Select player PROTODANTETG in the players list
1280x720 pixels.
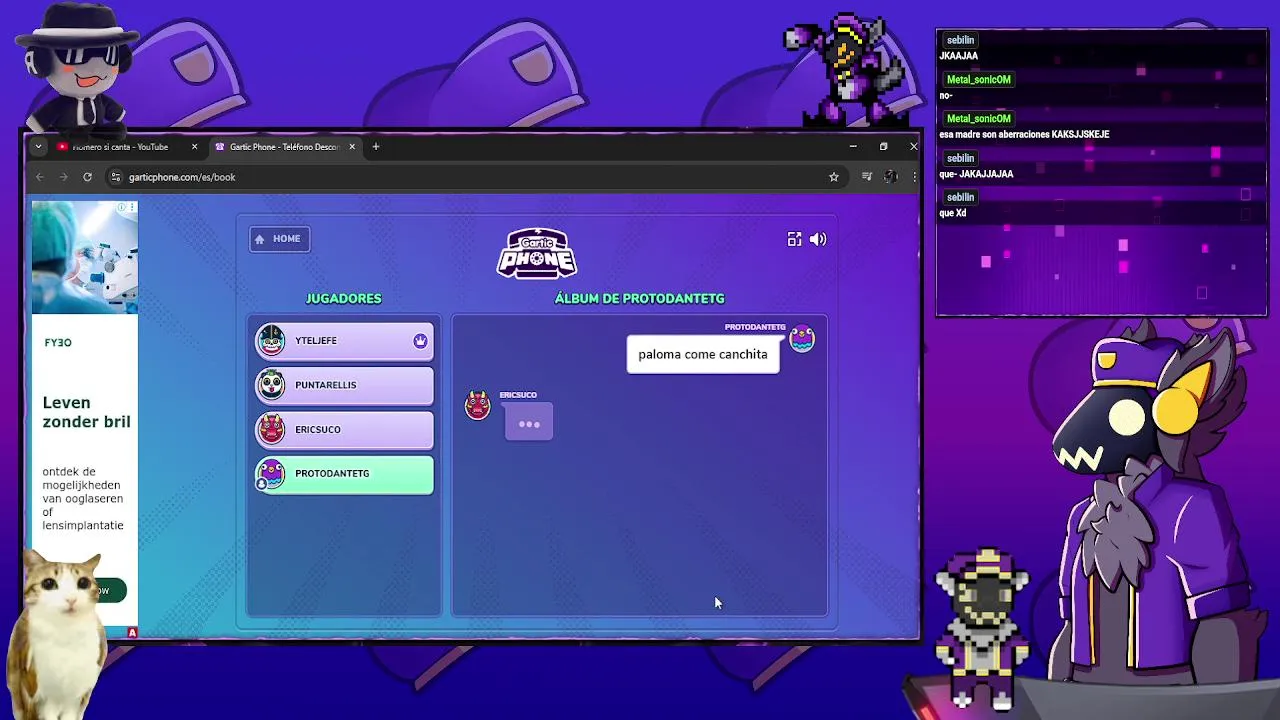pyautogui.click(x=344, y=474)
